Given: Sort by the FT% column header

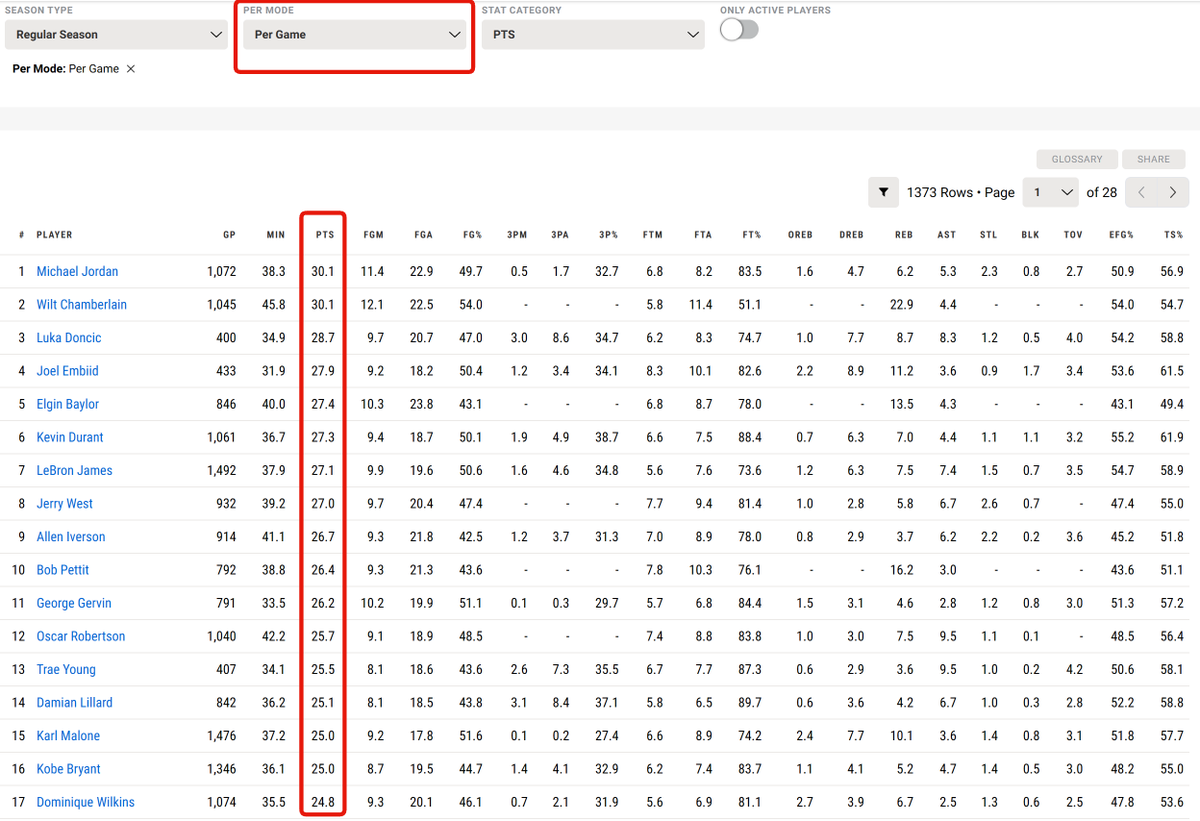Looking at the screenshot, I should point(751,235).
